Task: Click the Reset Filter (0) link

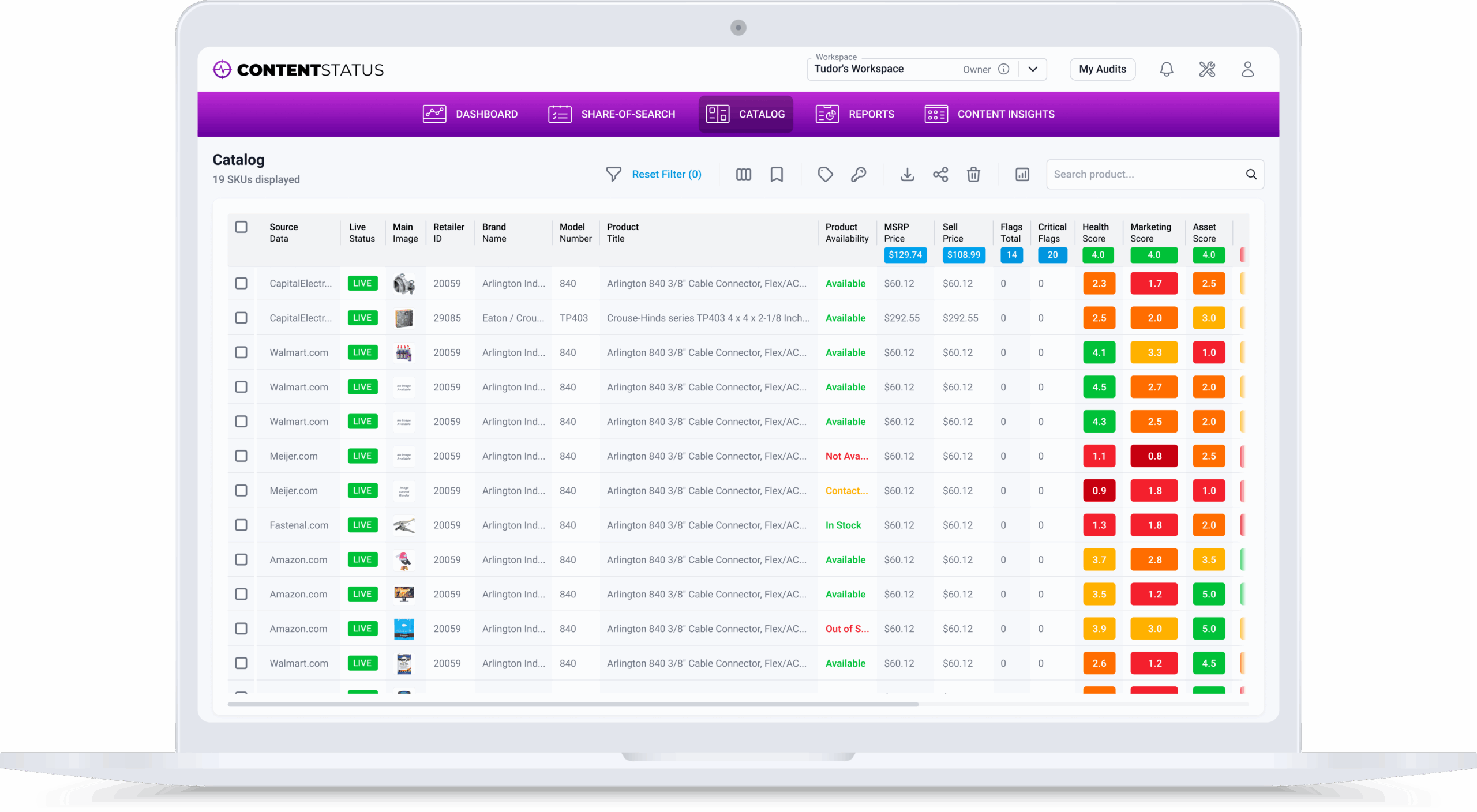Action: point(666,174)
